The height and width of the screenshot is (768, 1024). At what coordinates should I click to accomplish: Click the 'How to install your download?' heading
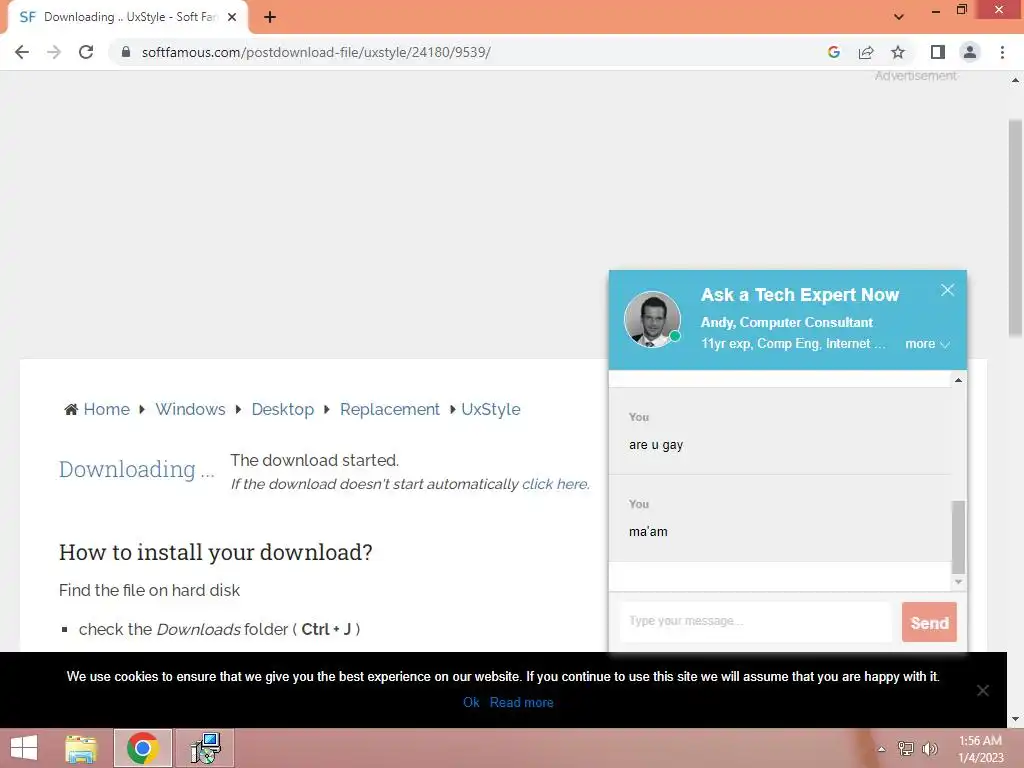(x=216, y=552)
